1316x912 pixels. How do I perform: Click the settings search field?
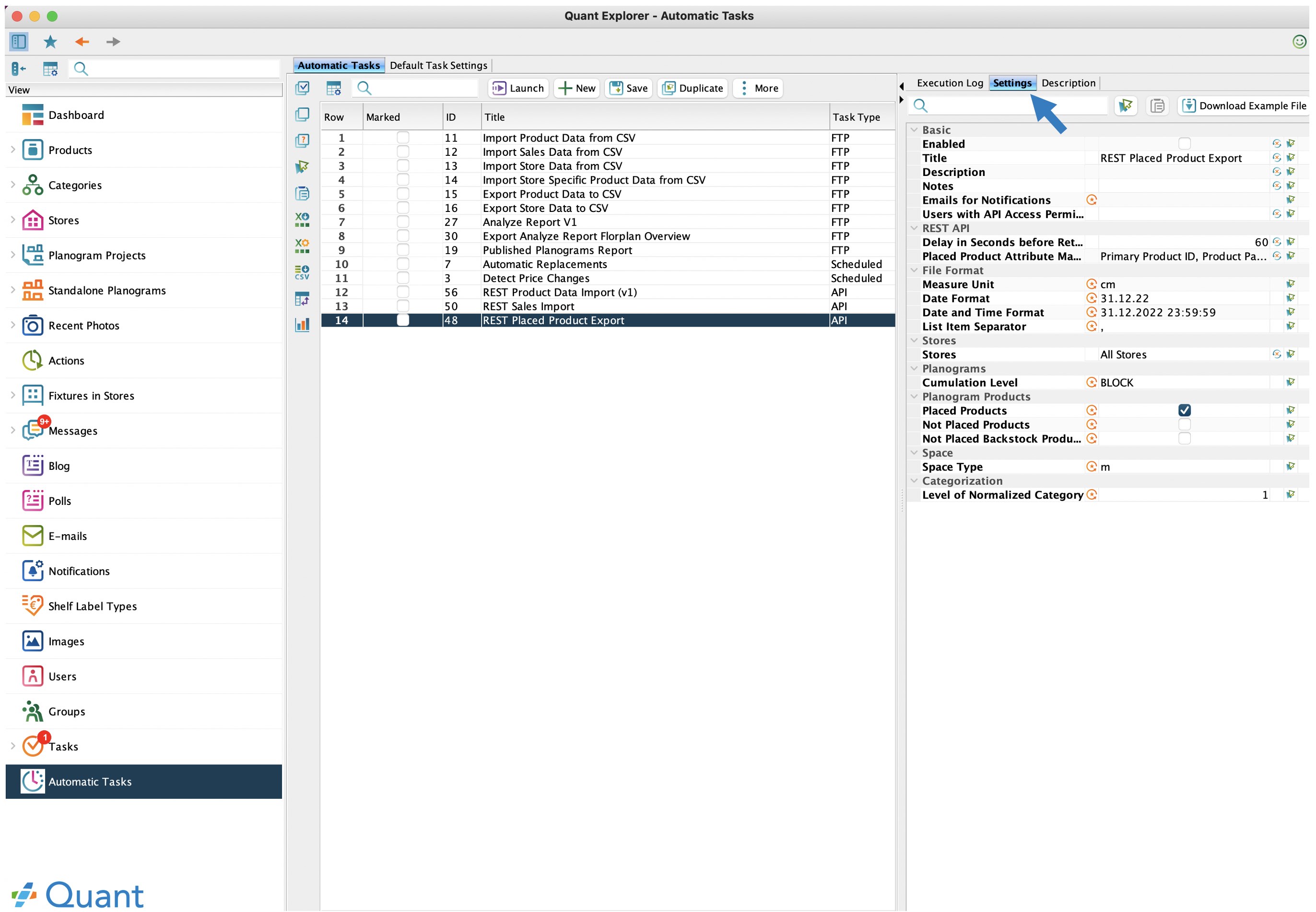pyautogui.click(x=1009, y=105)
